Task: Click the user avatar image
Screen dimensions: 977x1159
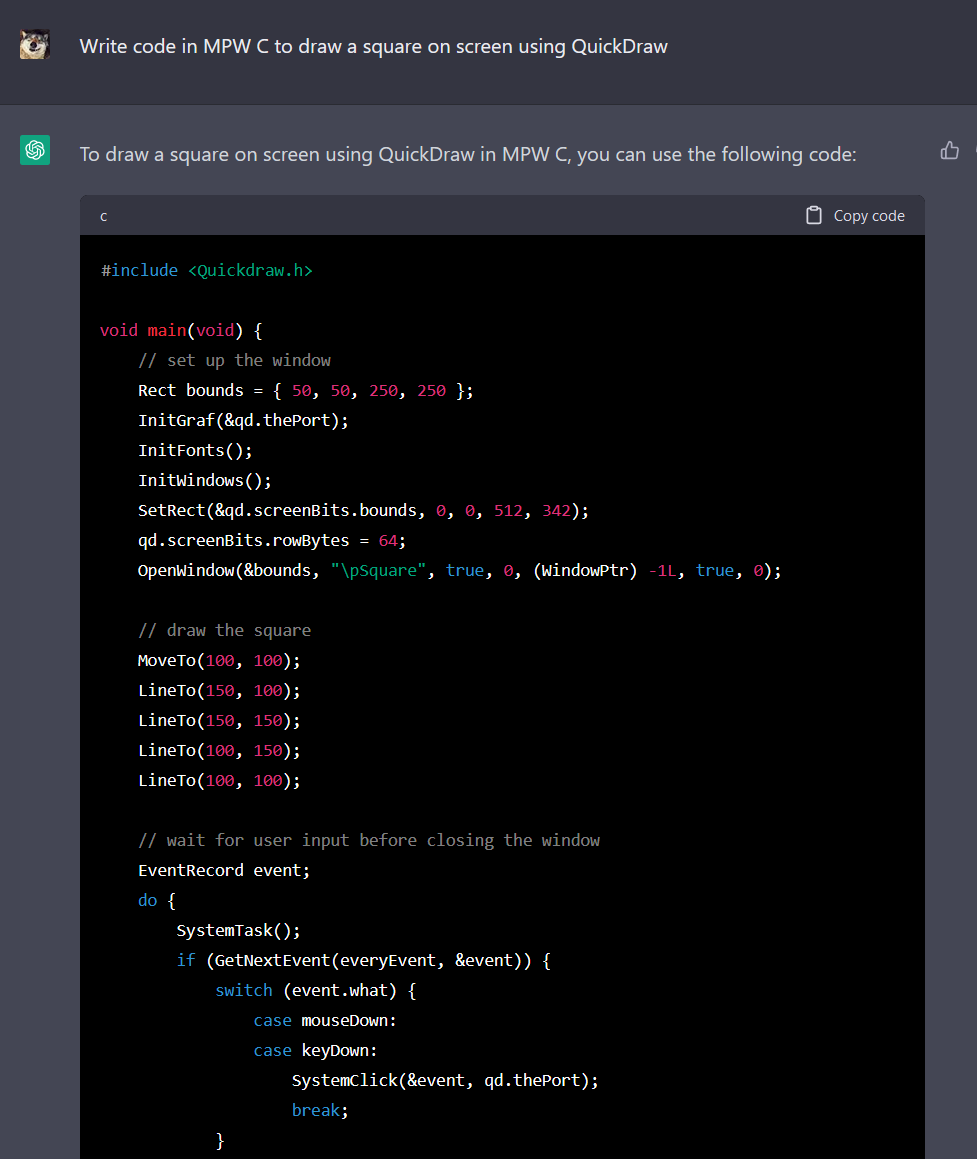Action: click(x=35, y=44)
